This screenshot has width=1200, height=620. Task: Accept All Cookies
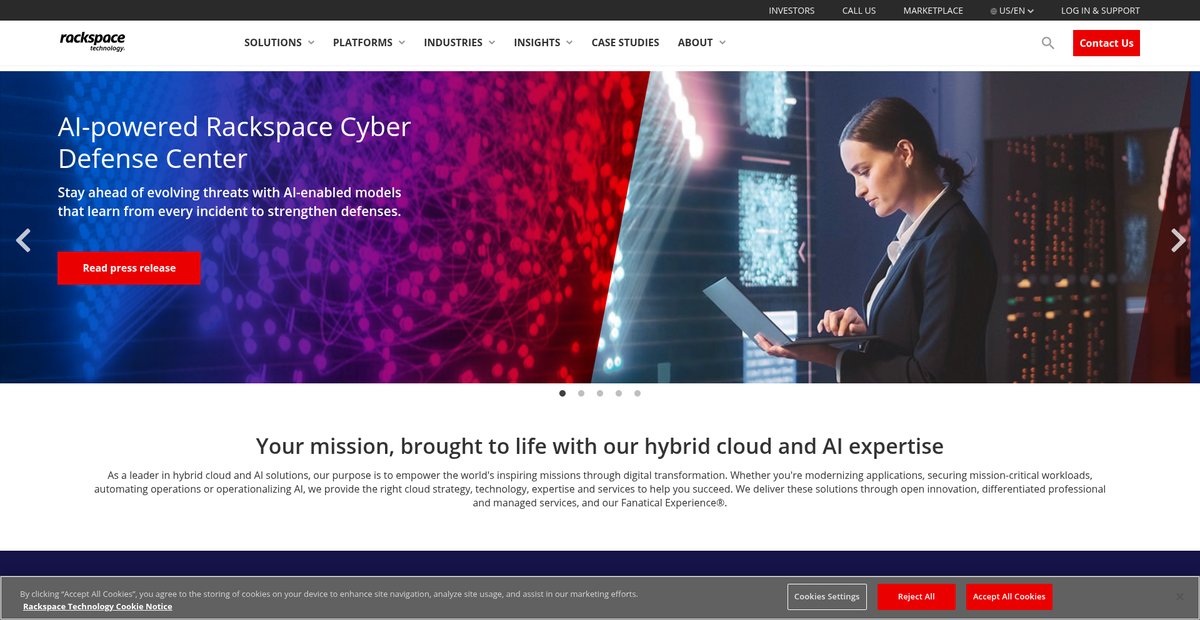[1009, 597]
